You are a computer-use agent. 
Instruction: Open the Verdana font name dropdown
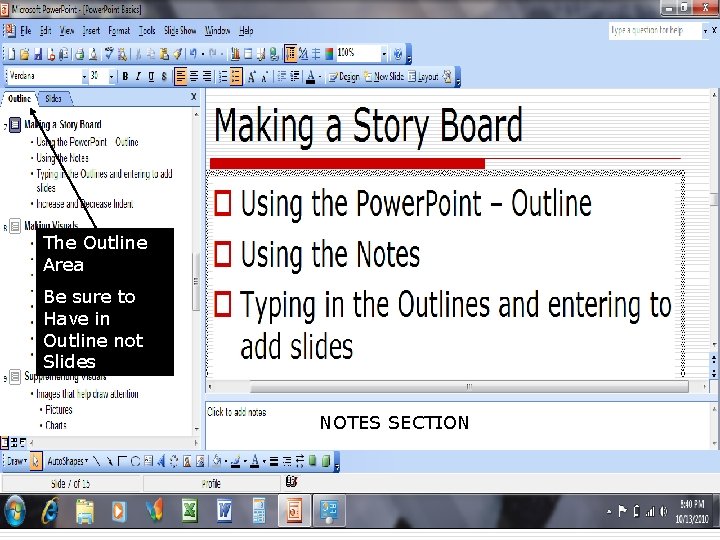[x=84, y=77]
